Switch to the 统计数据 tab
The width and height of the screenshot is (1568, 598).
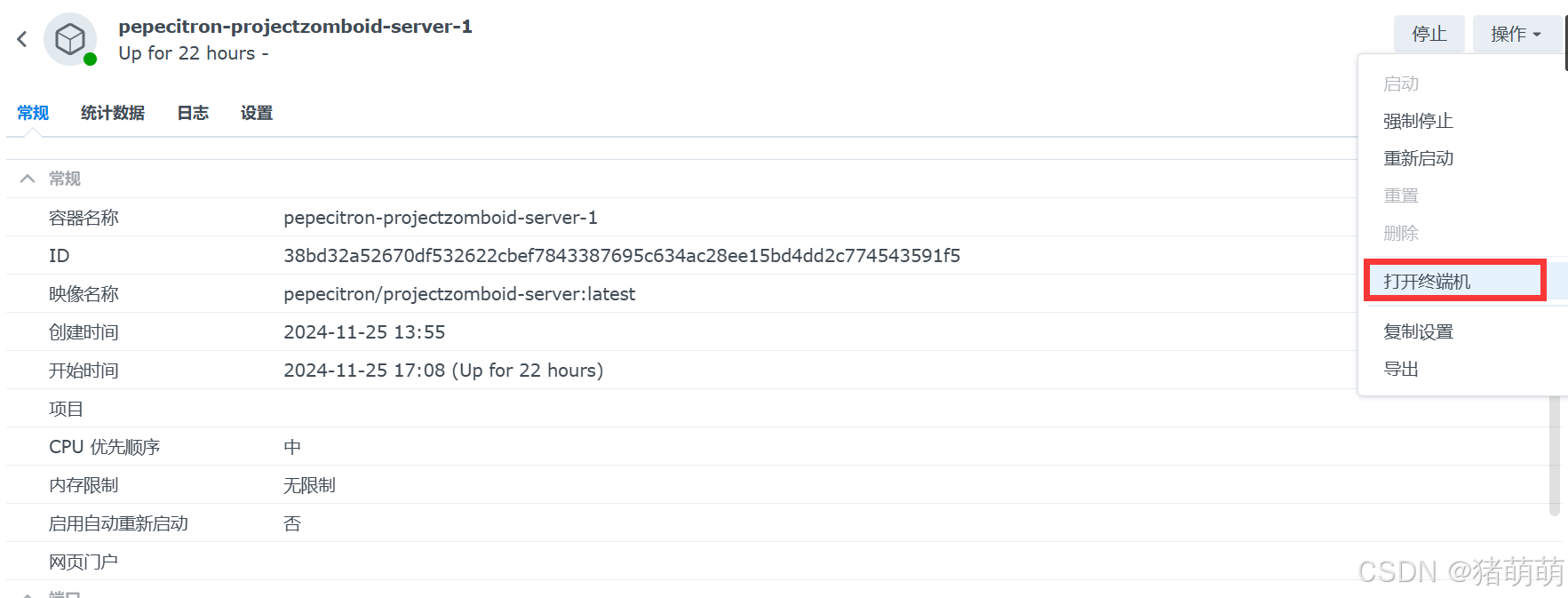click(x=113, y=113)
